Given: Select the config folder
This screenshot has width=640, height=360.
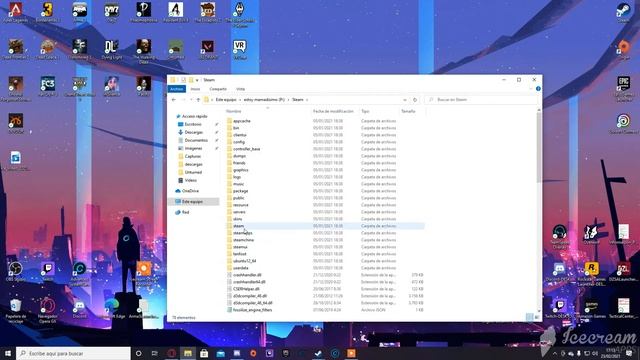Looking at the screenshot, I should (239, 142).
